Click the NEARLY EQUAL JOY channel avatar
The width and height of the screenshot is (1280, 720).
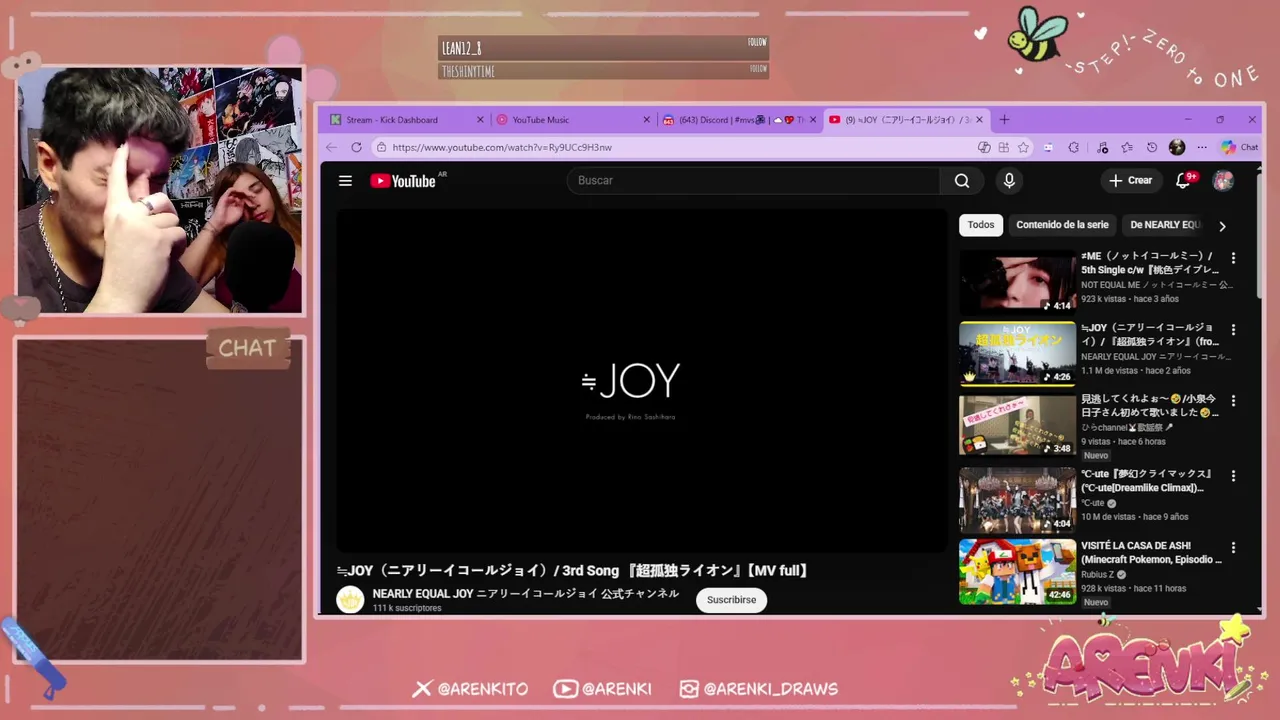point(350,599)
